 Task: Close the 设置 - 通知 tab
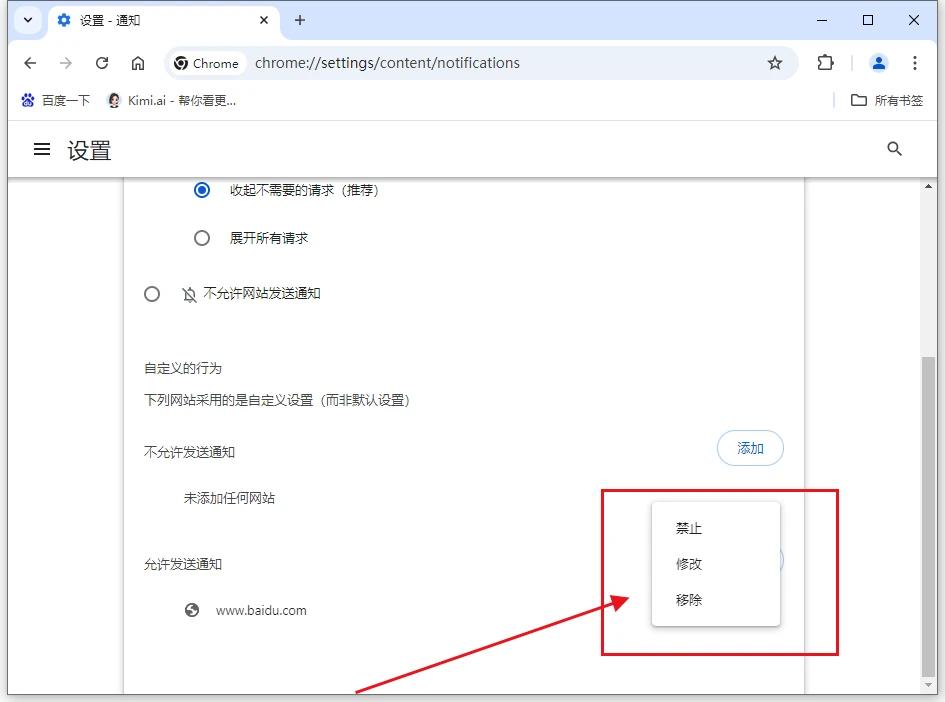pyautogui.click(x=263, y=20)
